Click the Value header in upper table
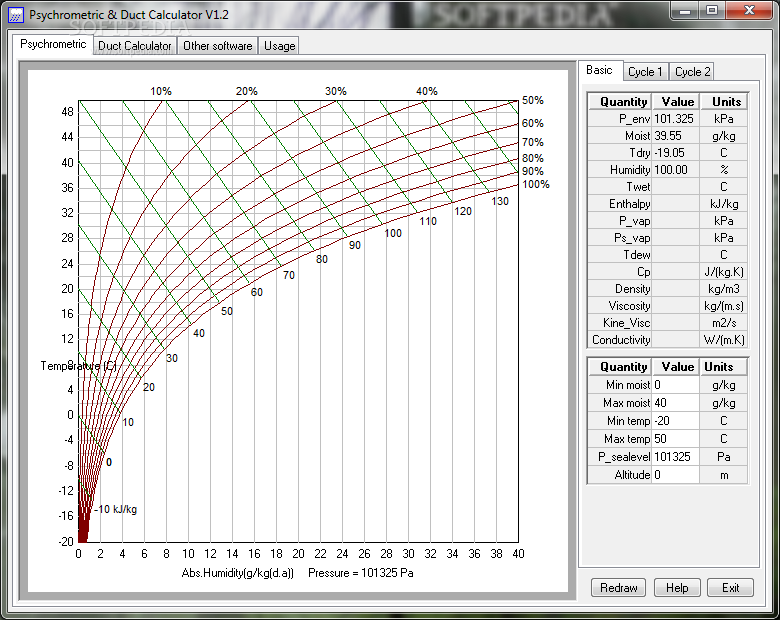This screenshot has height=620, width=780. click(x=676, y=102)
